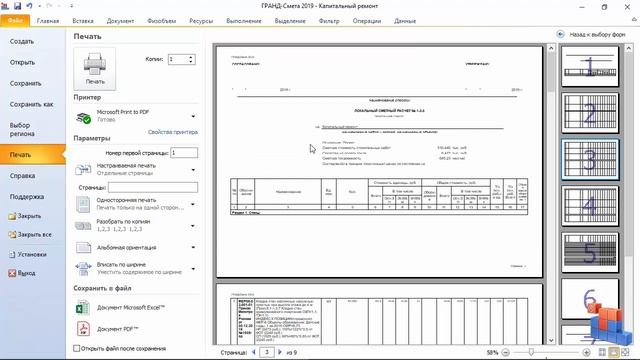The height and width of the screenshot is (360, 640).
Task: Switch to the Выделение ribbon tab
Action: (290, 21)
